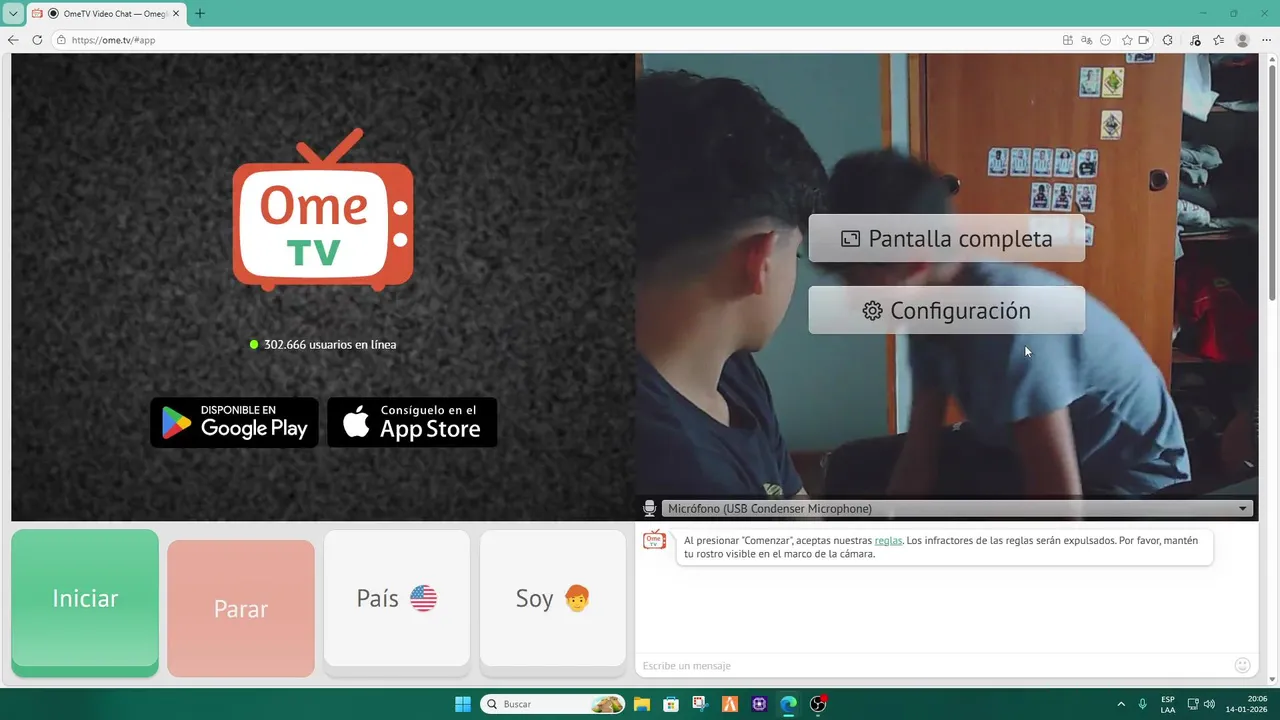
Task: Click the Parar button
Action: (241, 608)
